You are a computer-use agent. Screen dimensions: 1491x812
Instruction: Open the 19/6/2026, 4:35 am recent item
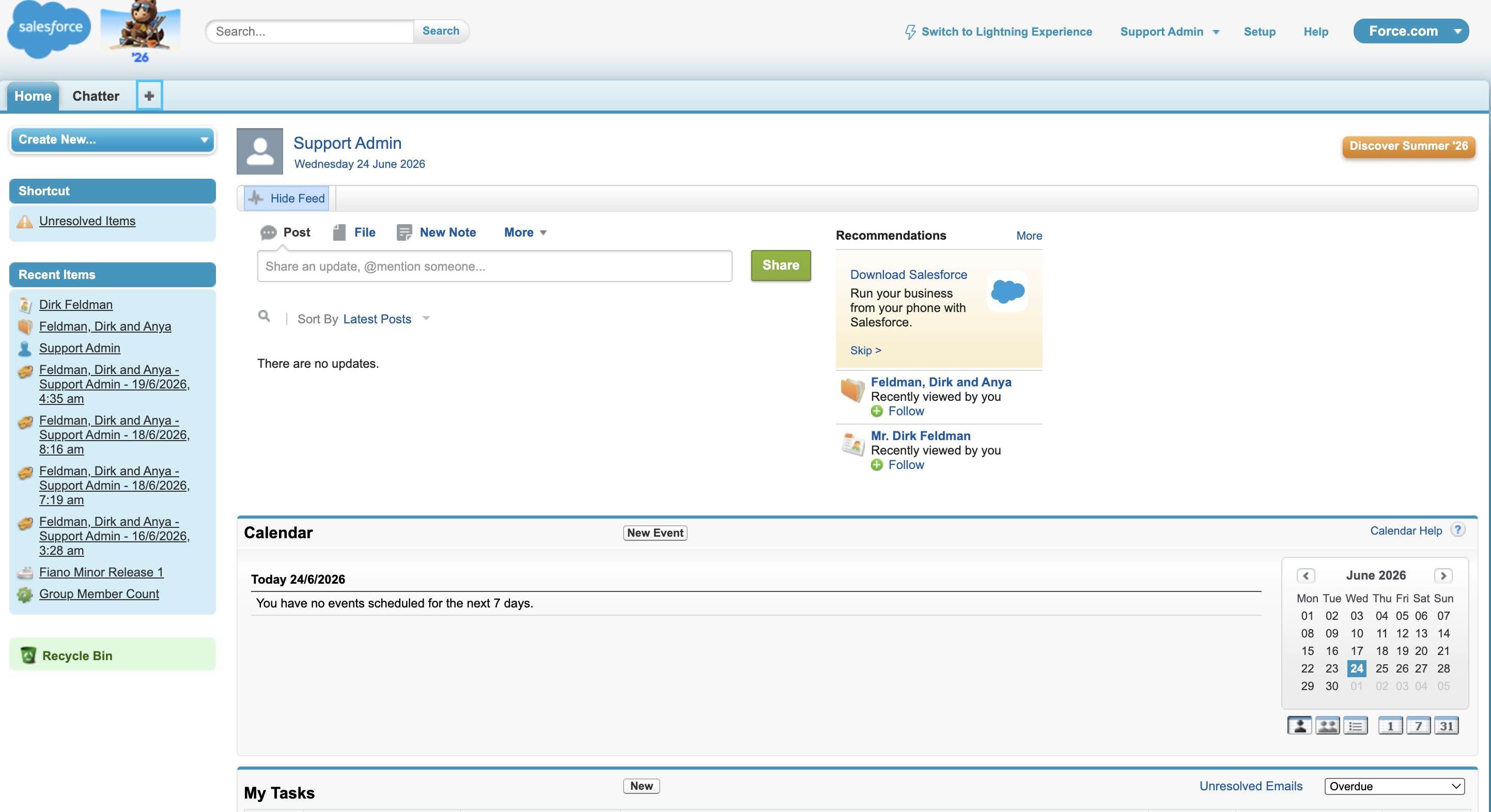coord(115,384)
